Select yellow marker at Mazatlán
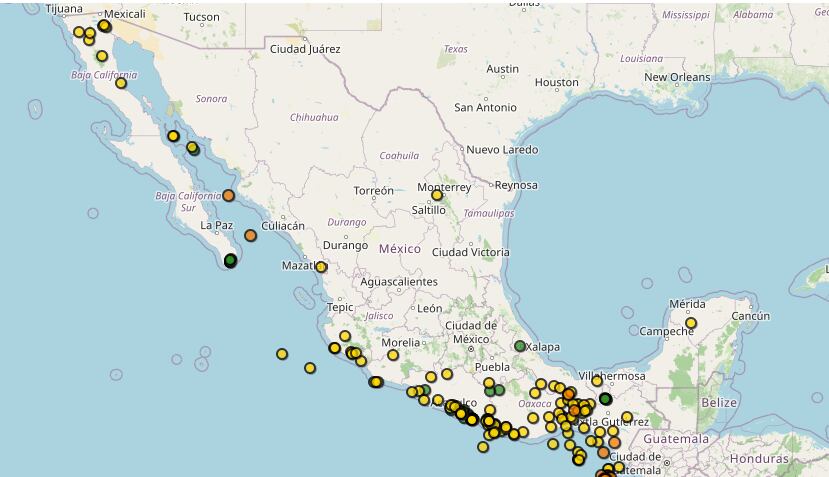Screen dimensions: 829x477 [x=321, y=267]
